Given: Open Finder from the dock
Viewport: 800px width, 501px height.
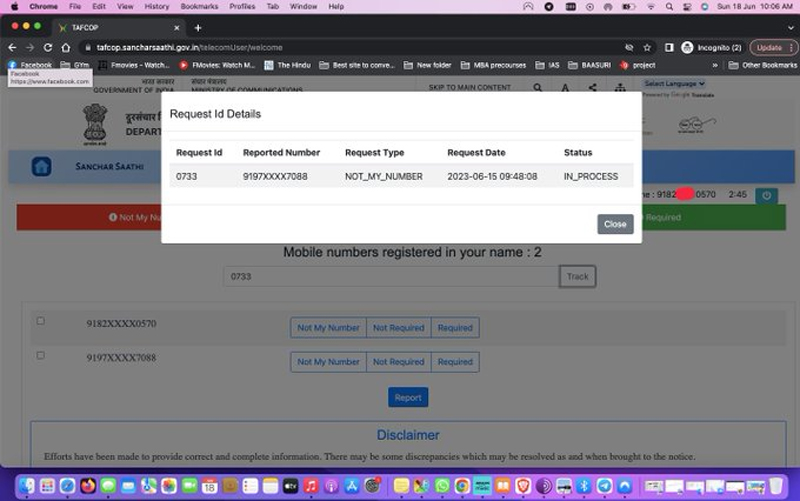Looking at the screenshot, I should (x=27, y=486).
